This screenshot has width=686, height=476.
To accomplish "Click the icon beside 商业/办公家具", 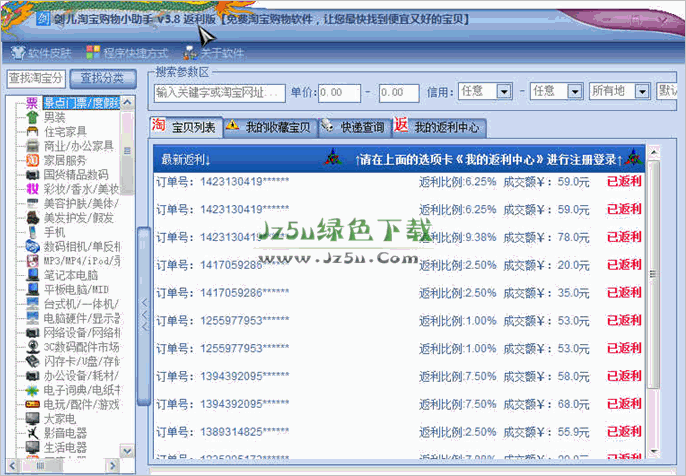I will [x=32, y=146].
